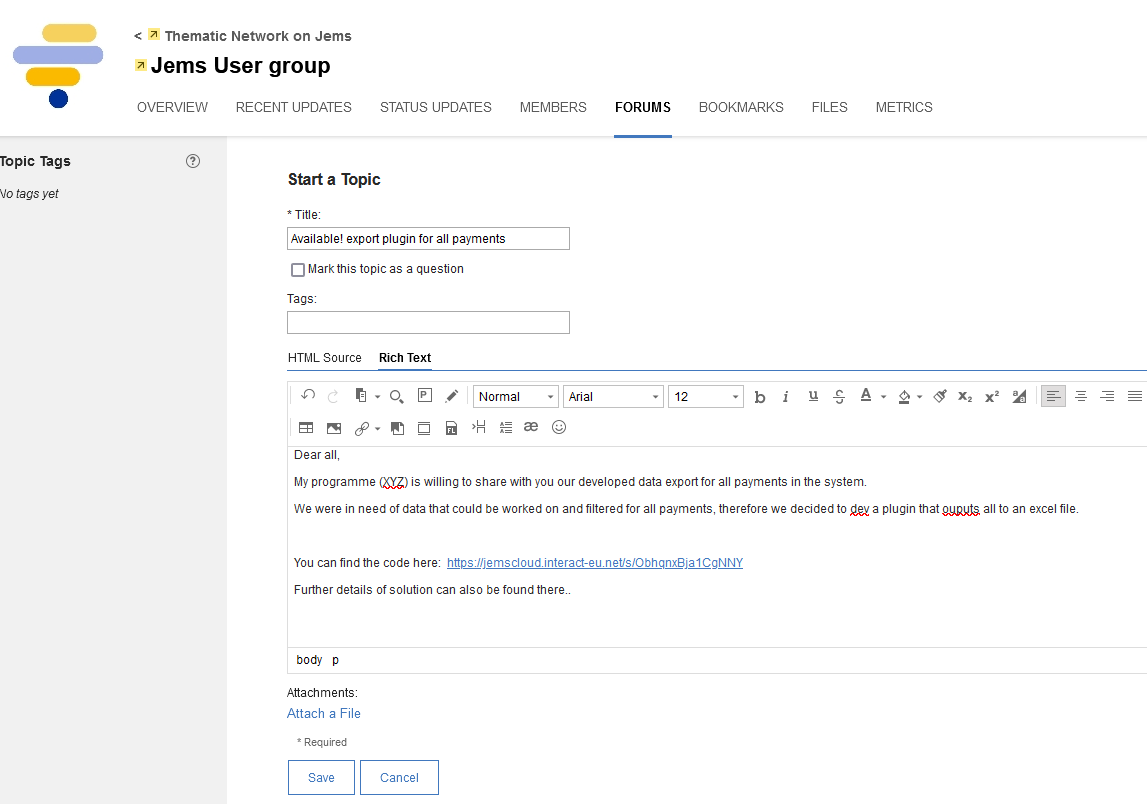Click into the Title input field

tap(428, 238)
